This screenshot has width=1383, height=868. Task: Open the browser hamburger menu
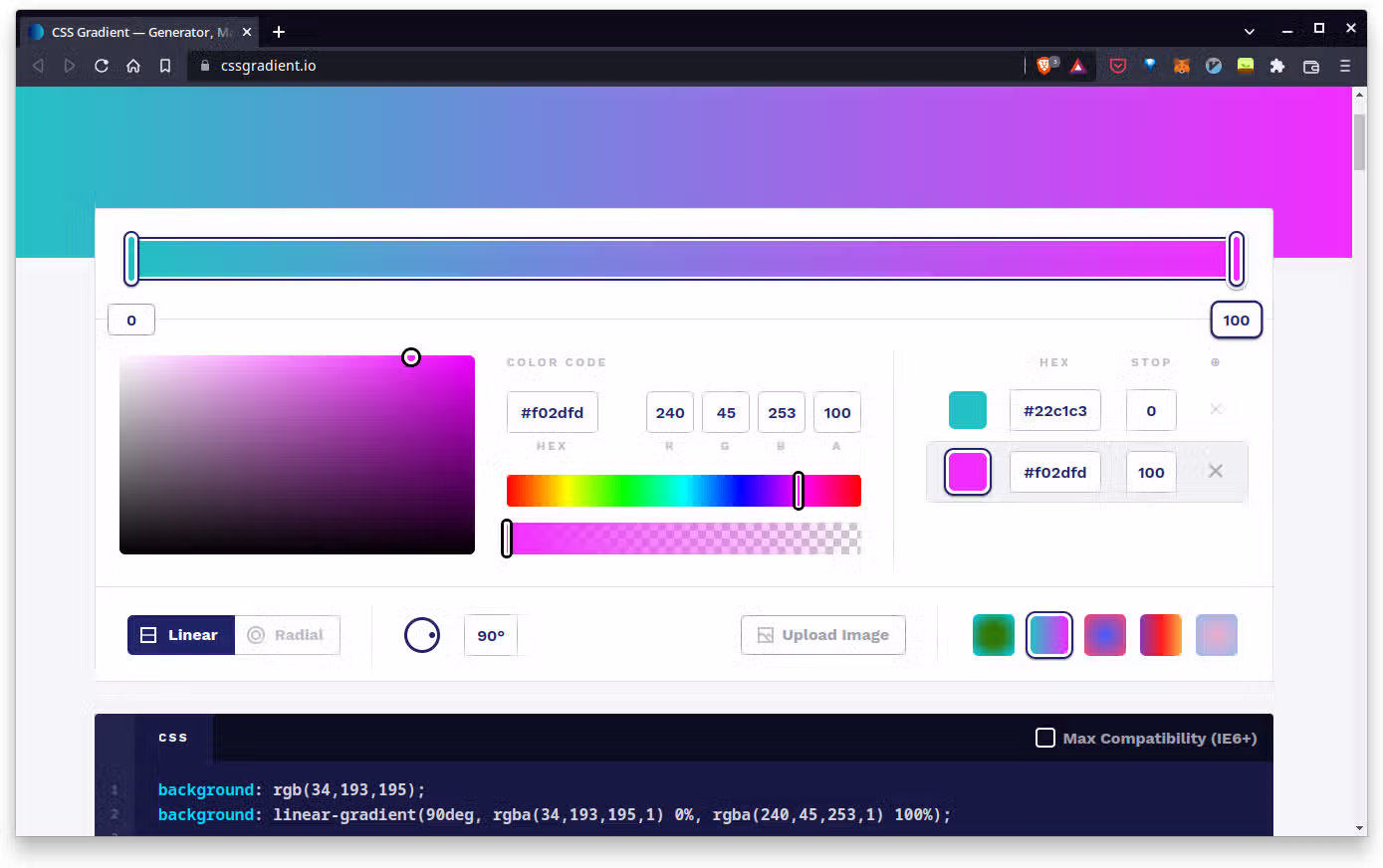(1345, 66)
